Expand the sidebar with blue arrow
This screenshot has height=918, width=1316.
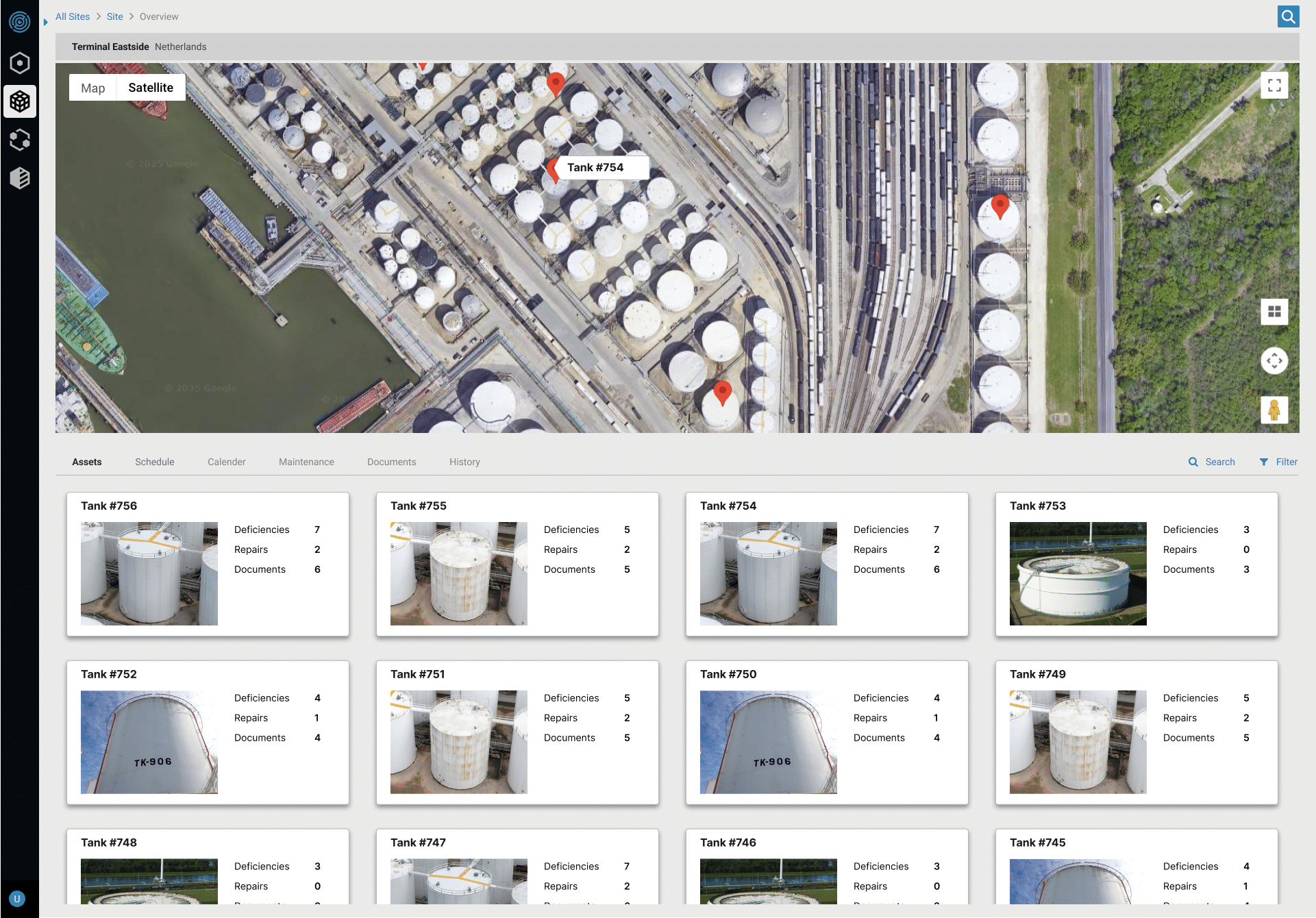[45, 22]
